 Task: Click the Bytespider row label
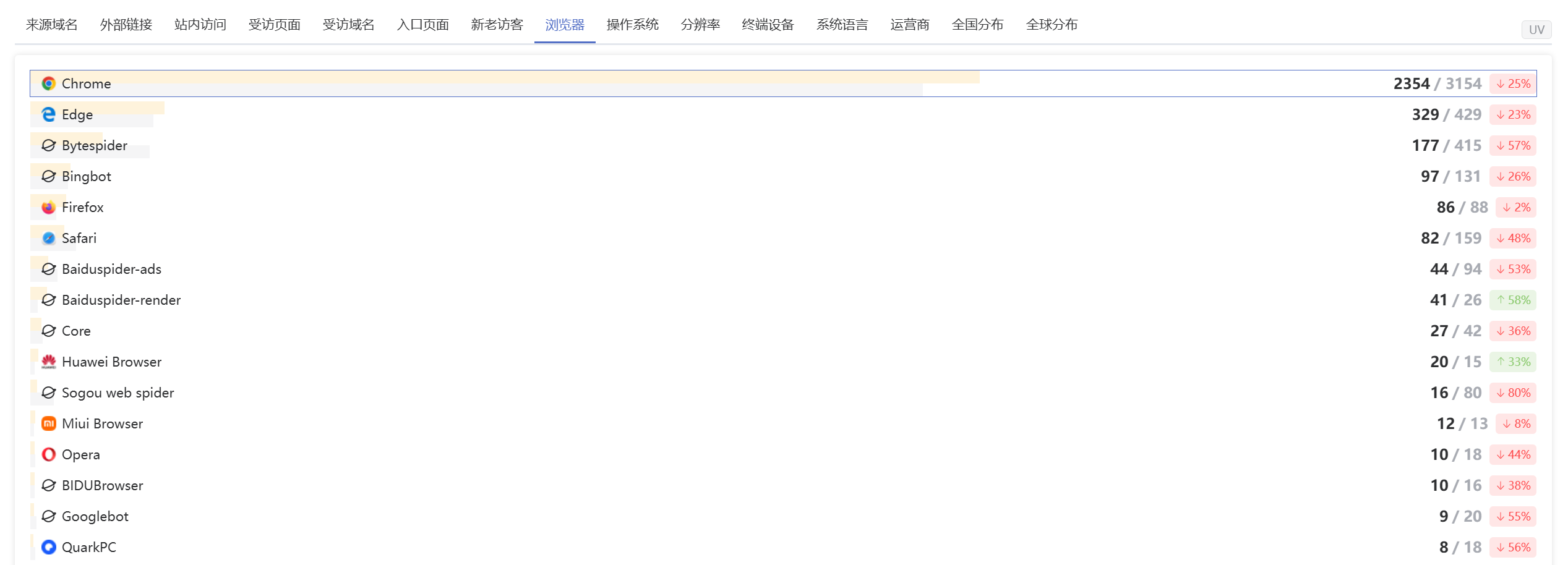tap(95, 145)
